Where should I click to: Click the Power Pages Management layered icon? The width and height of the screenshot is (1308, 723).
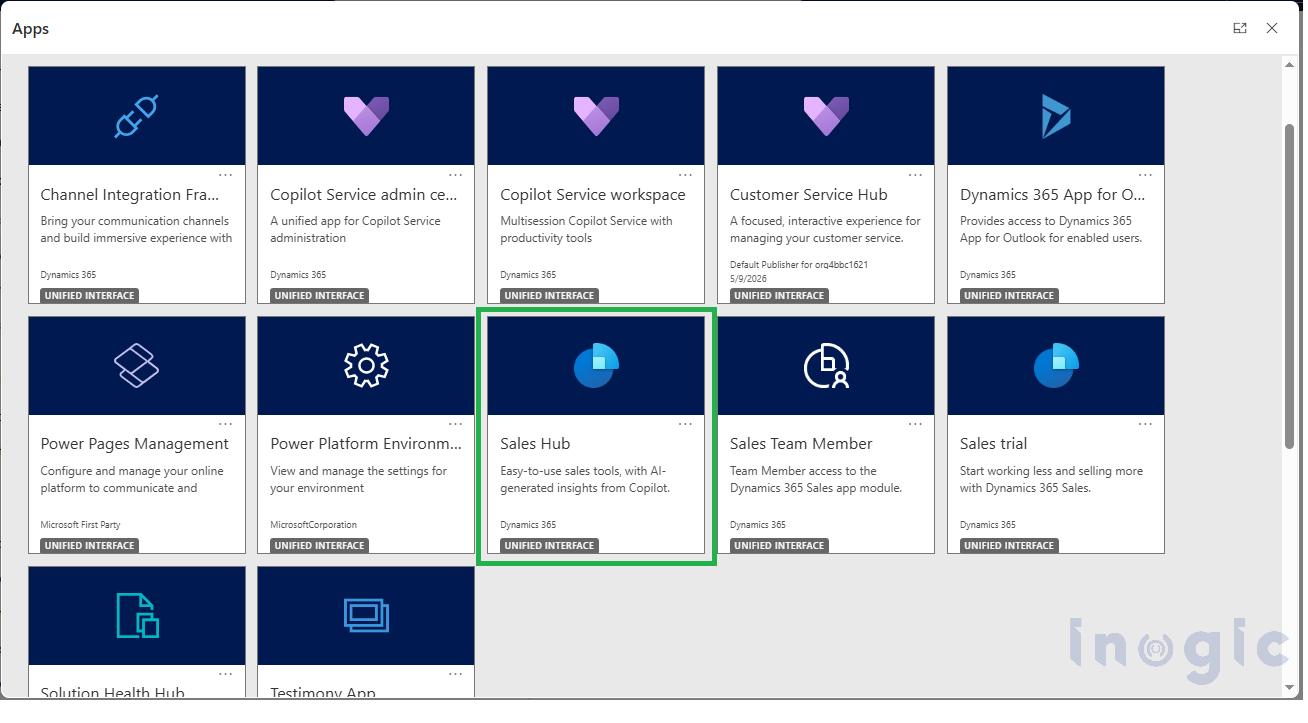pos(136,366)
